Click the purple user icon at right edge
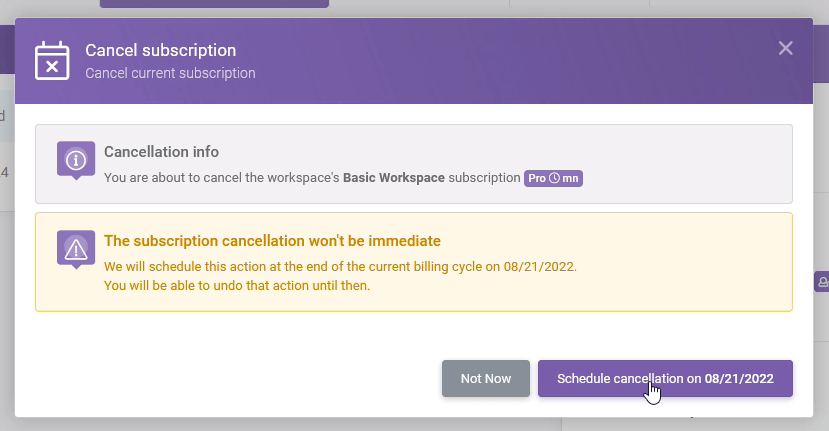The width and height of the screenshot is (829, 431). [x=823, y=282]
